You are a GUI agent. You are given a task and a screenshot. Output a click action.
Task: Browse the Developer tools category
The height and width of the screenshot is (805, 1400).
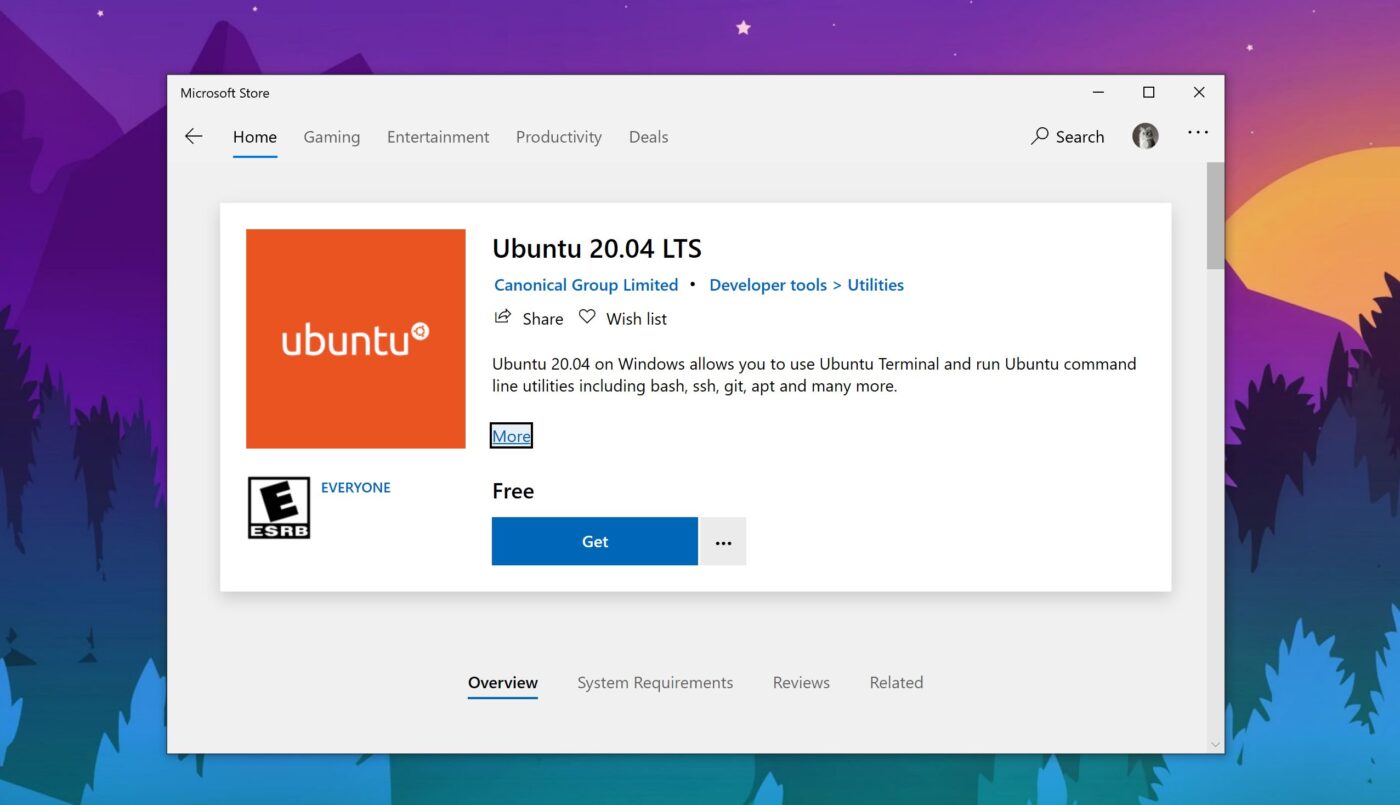point(767,284)
